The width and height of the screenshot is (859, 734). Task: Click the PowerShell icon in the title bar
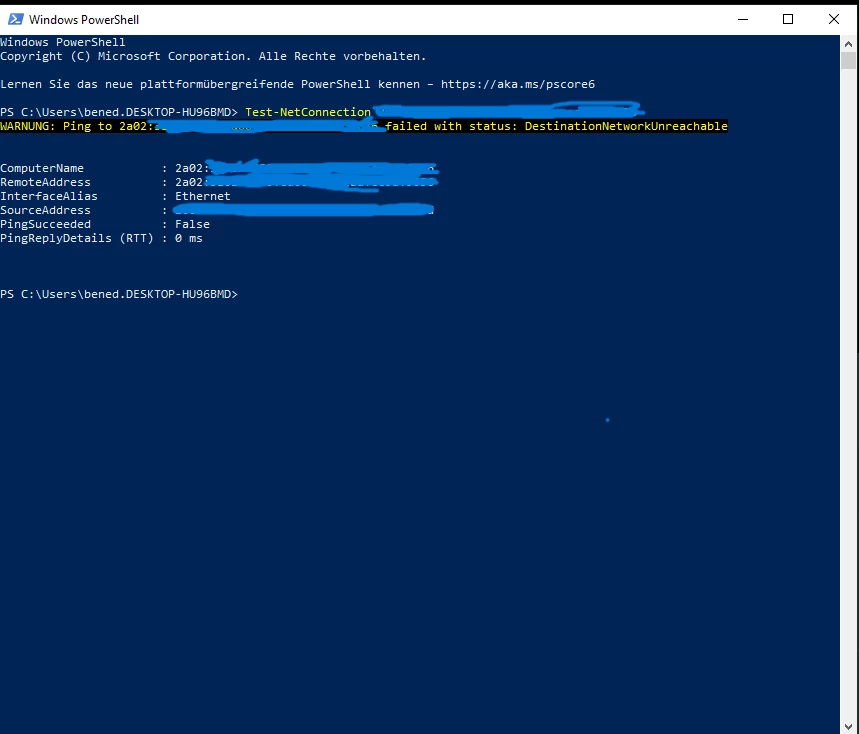click(15, 20)
